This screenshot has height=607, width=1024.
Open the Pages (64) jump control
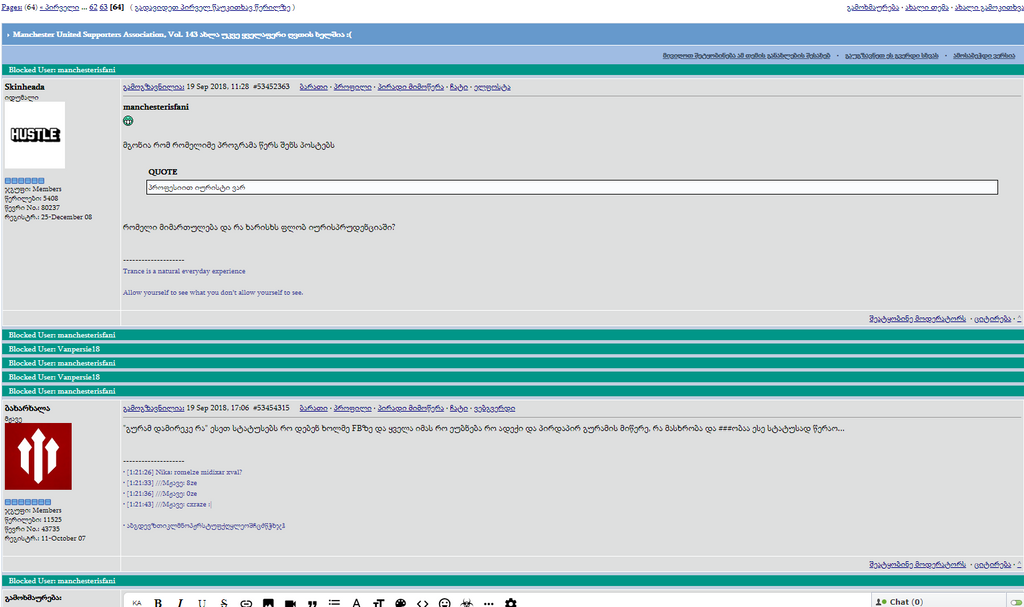(x=11, y=7)
